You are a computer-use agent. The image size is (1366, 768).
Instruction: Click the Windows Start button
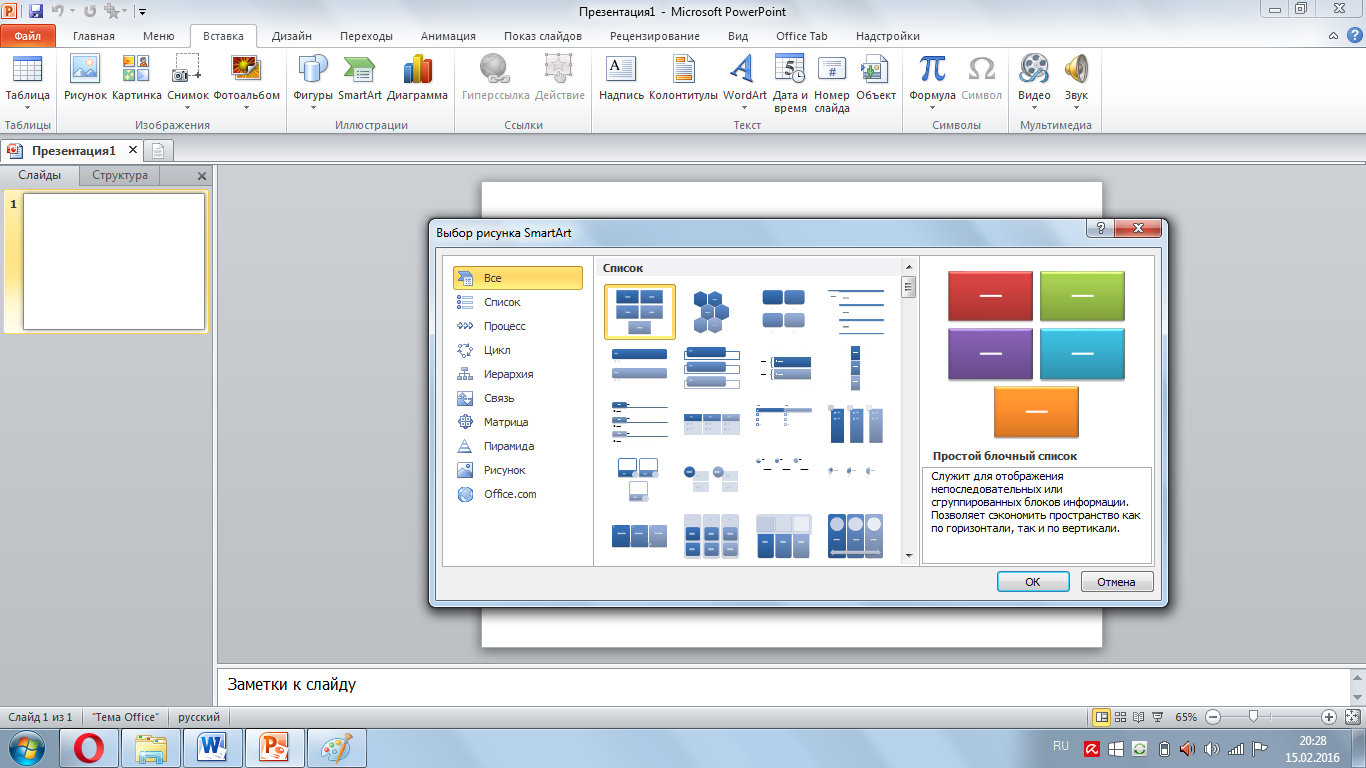[27, 748]
